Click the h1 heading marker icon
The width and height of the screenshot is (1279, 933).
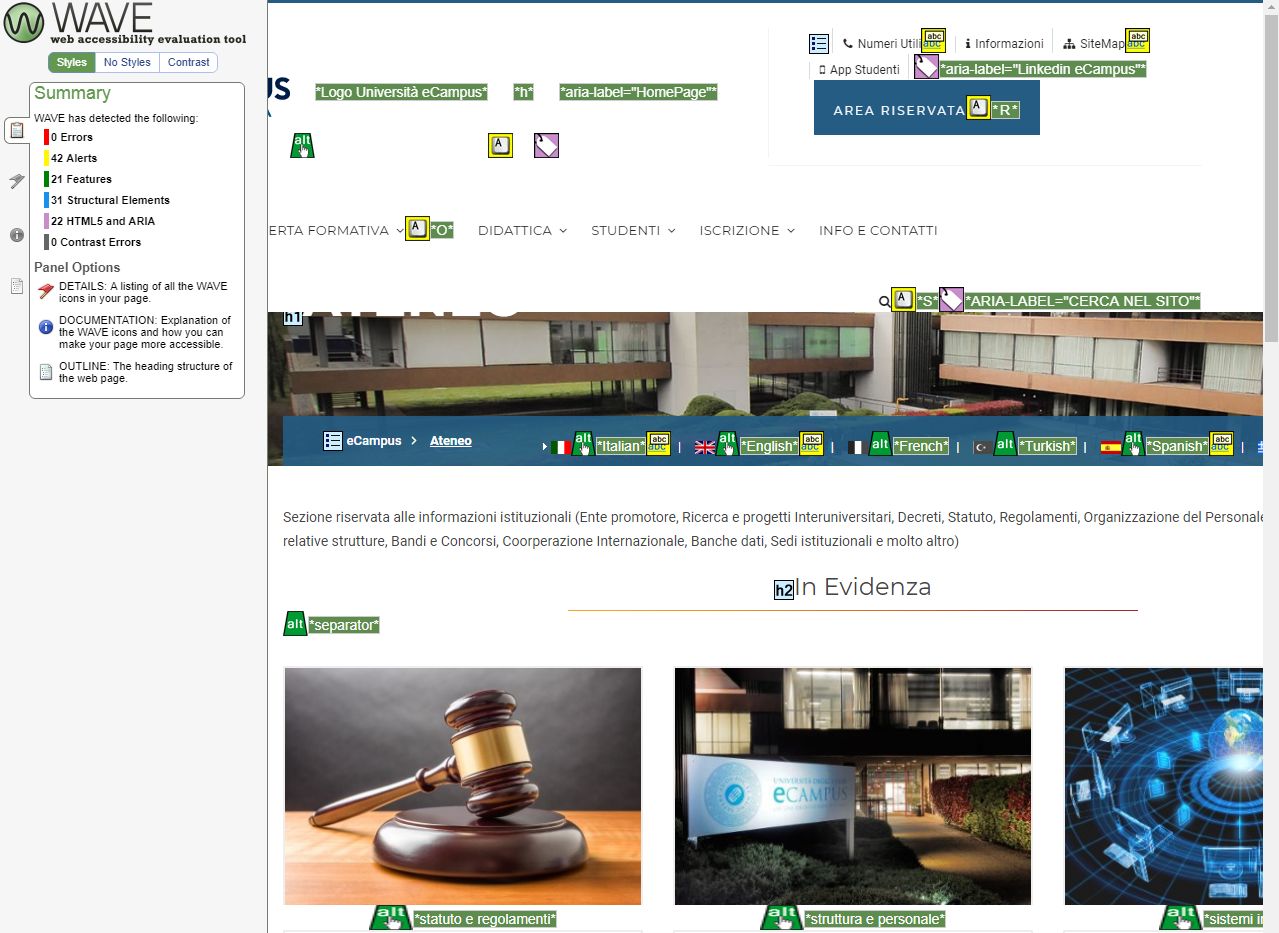click(293, 318)
